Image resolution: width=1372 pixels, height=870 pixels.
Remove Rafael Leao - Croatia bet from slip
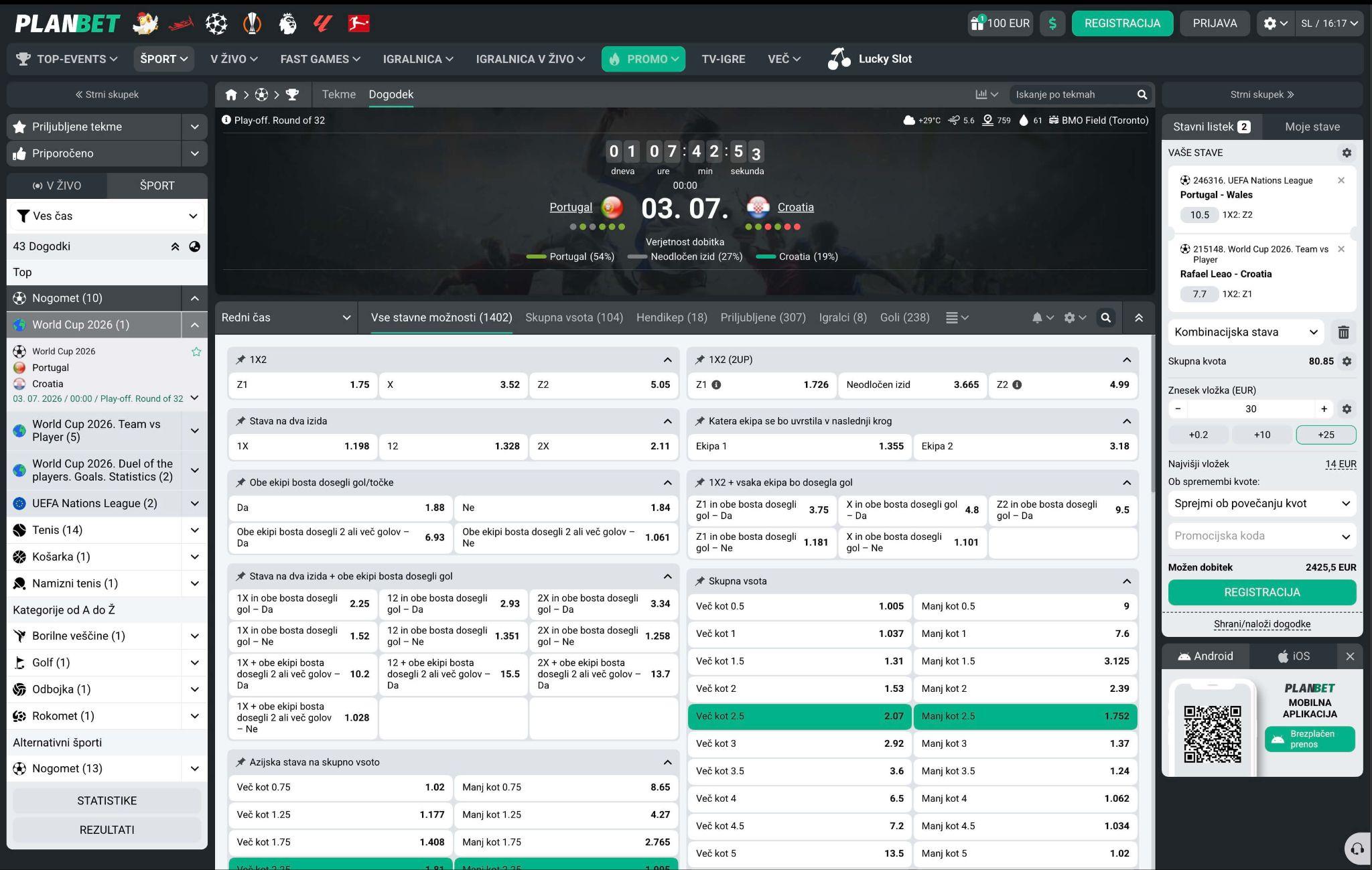[1341, 249]
